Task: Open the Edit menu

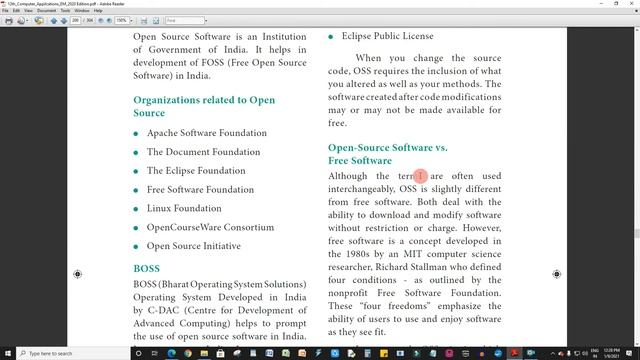Action: coord(16,11)
